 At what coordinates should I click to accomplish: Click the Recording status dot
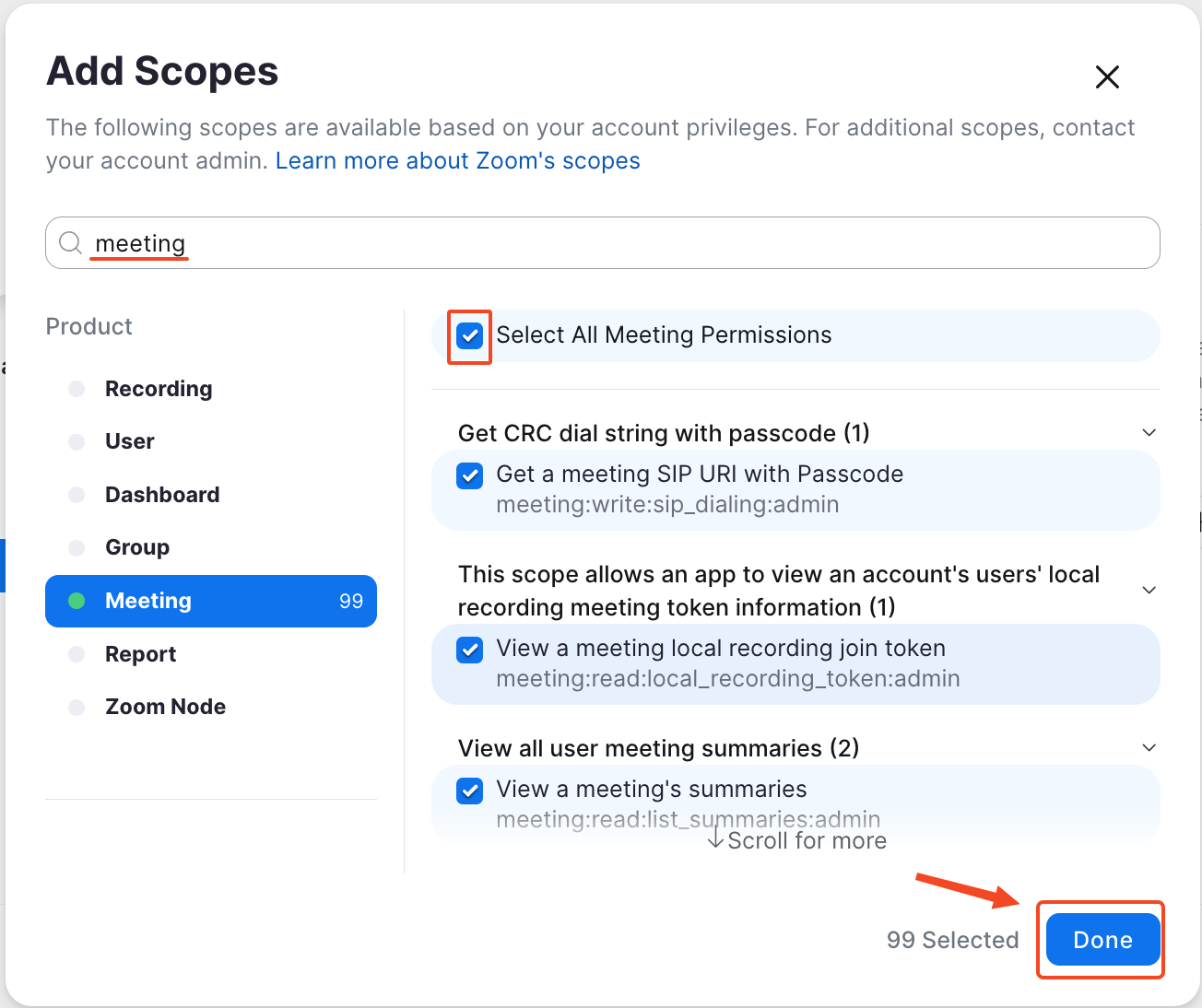click(x=77, y=389)
